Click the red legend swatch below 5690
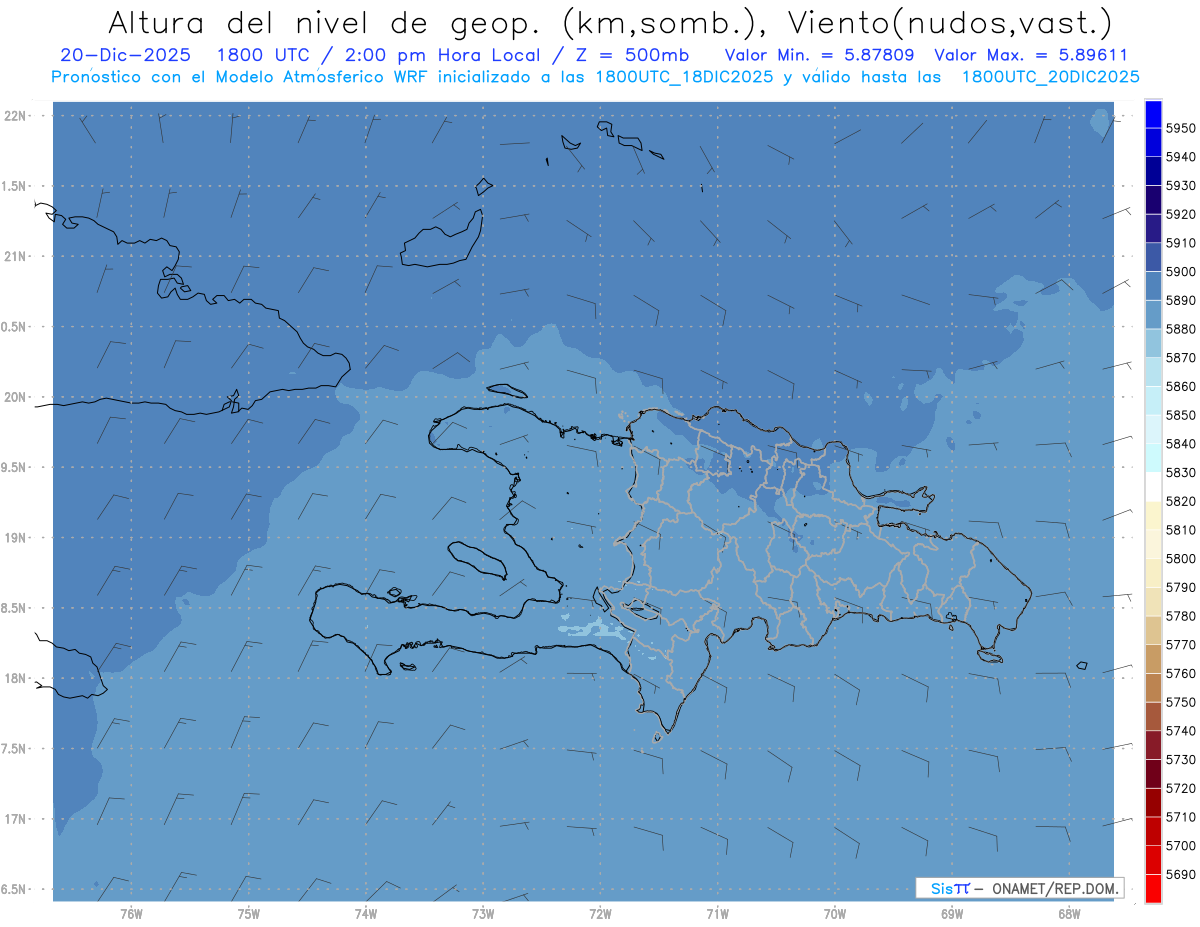 pos(1153,888)
